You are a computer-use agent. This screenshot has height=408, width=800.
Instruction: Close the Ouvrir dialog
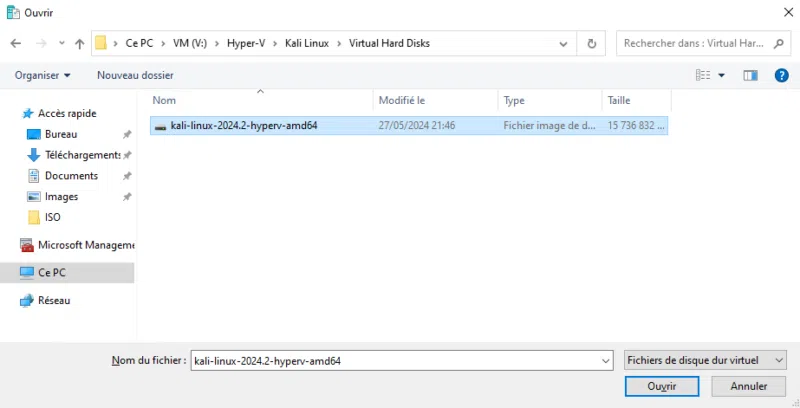pos(788,12)
